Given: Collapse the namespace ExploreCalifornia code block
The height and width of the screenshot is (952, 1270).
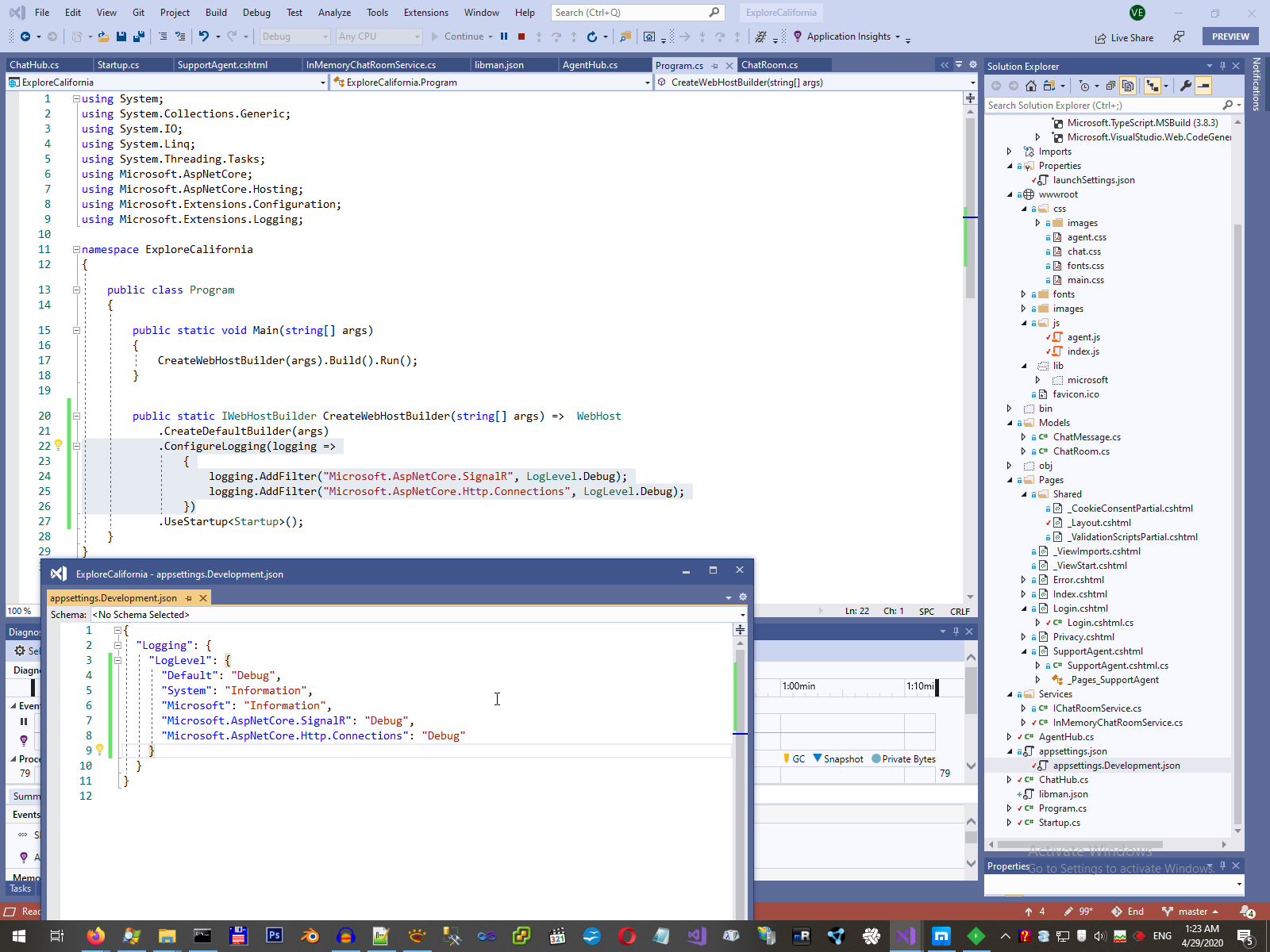Looking at the screenshot, I should click(x=76, y=249).
